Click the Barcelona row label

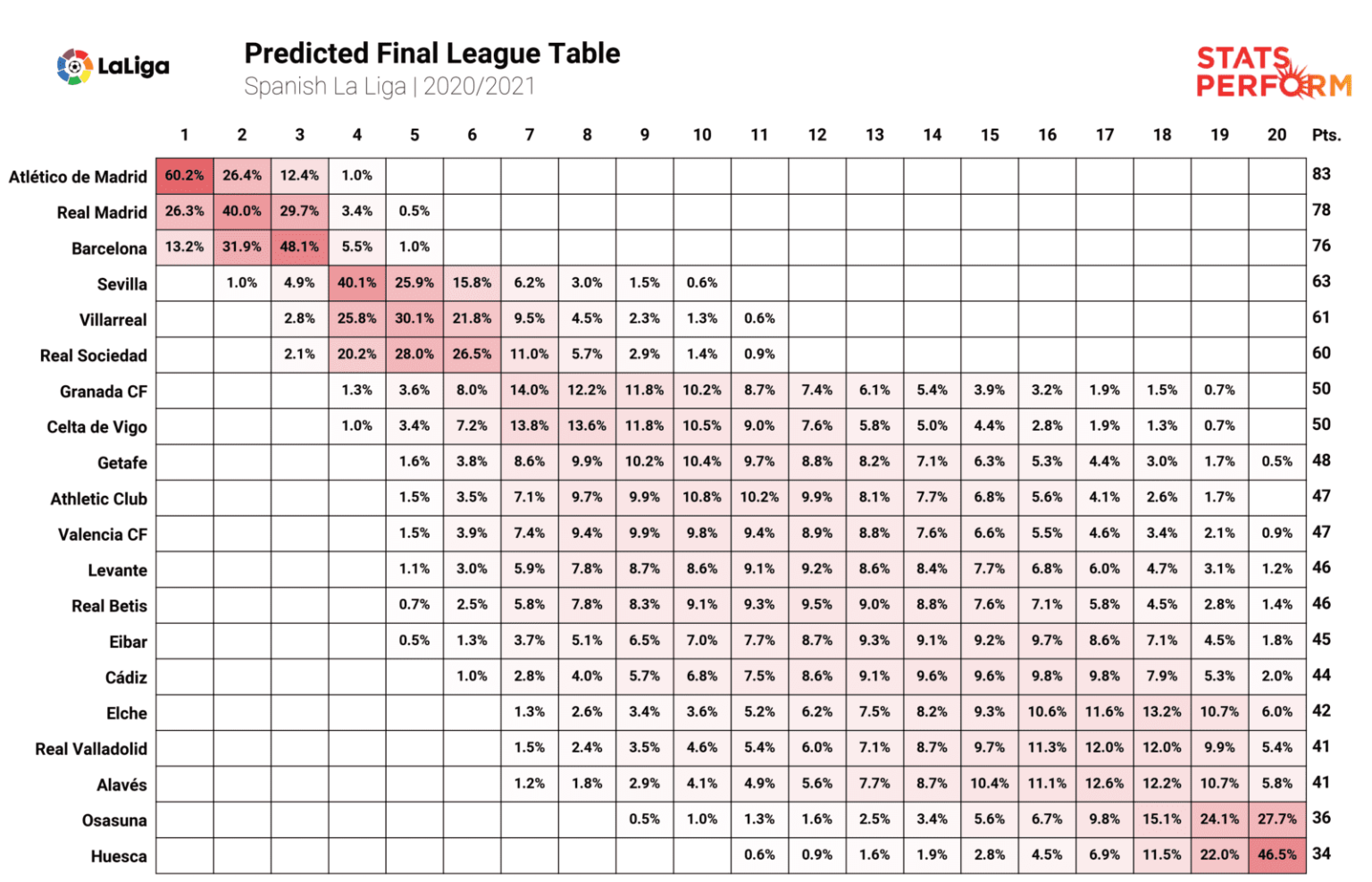(109, 248)
